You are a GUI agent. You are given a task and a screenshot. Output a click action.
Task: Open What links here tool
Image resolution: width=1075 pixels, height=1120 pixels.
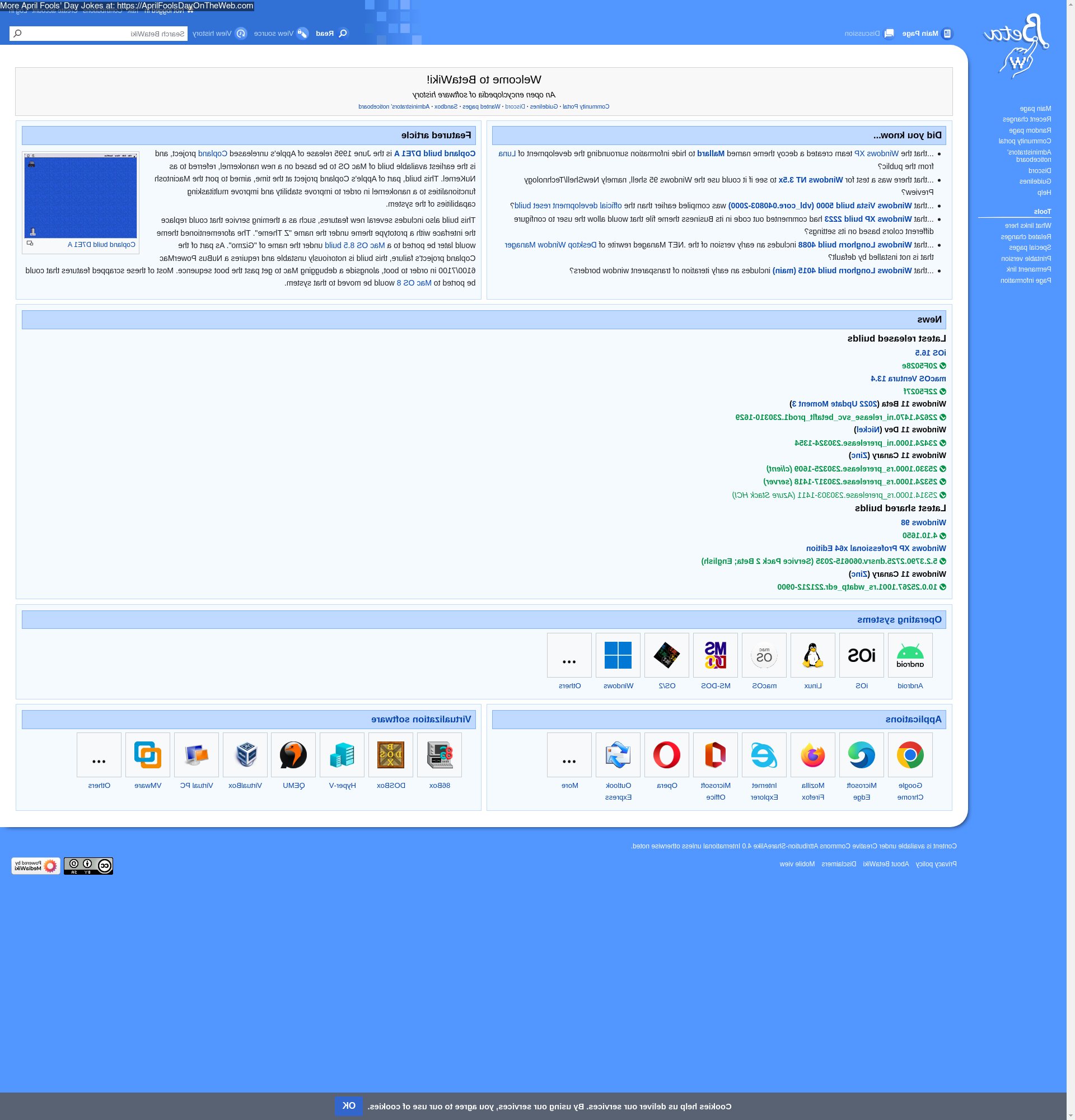[1027, 226]
